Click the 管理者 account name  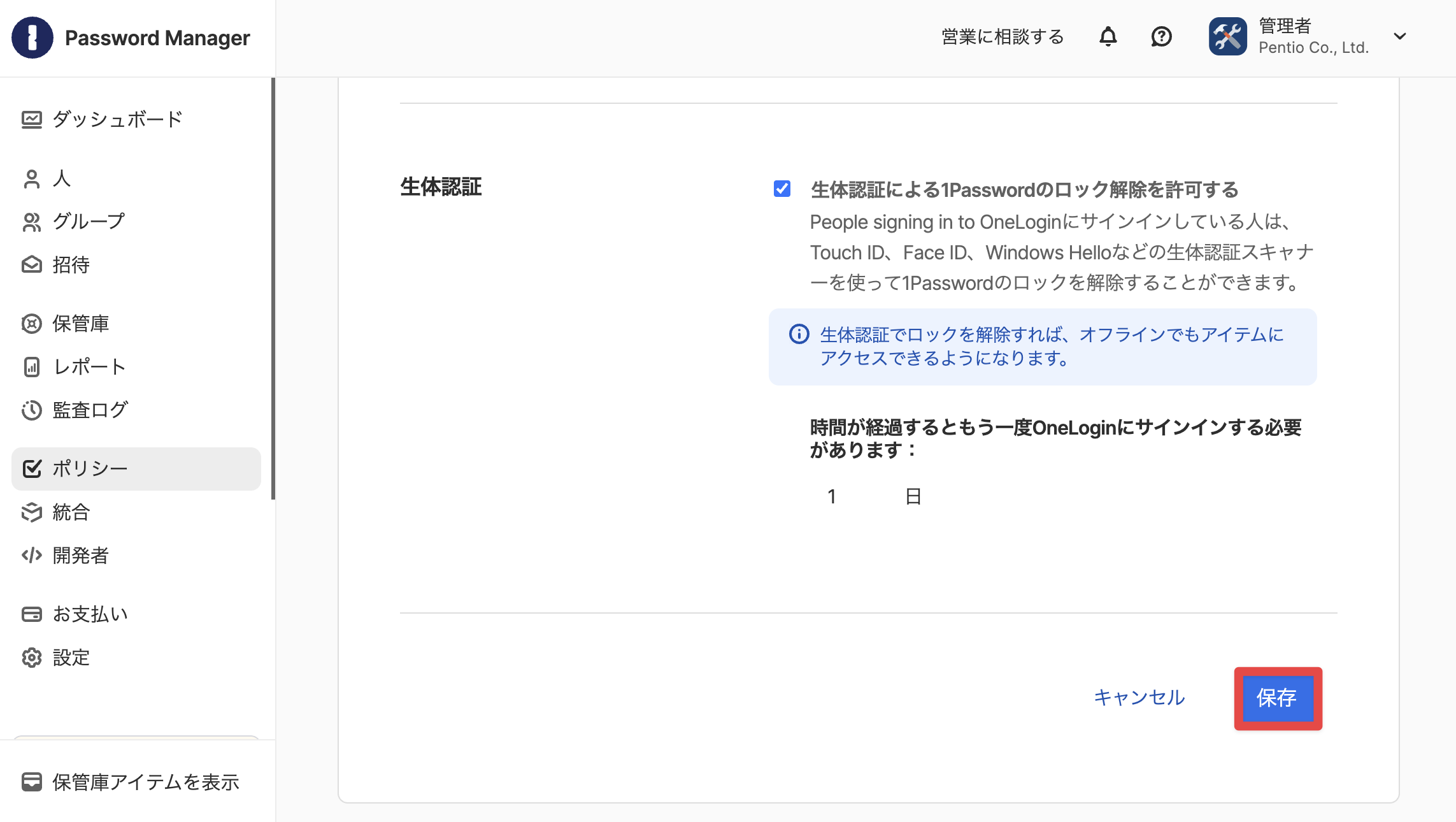click(x=1285, y=25)
